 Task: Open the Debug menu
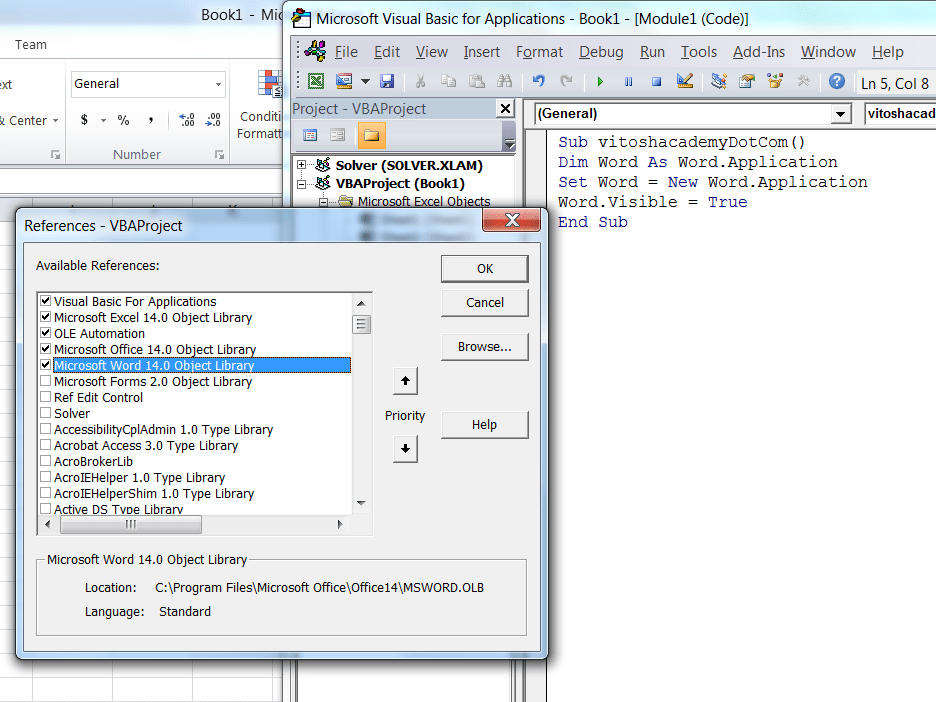pos(600,51)
